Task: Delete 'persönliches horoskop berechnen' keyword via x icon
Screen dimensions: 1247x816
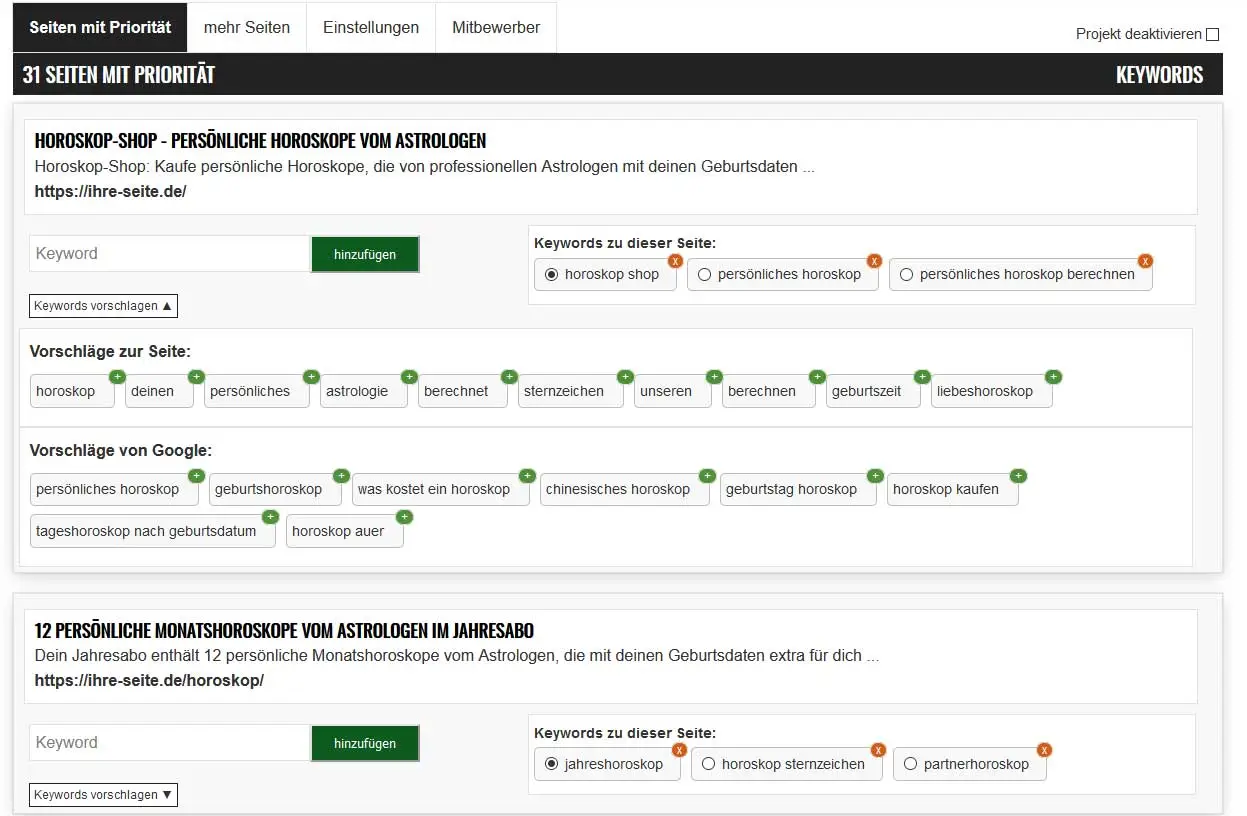Action: coord(1145,261)
